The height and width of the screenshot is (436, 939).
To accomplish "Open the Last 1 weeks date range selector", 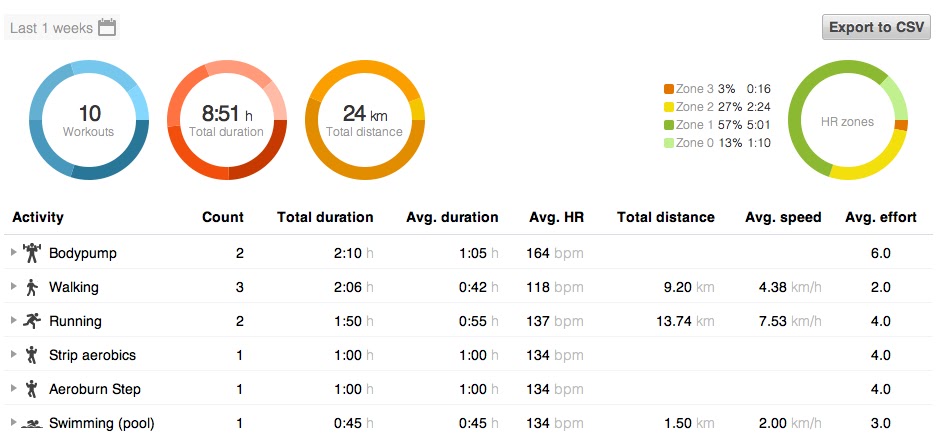I will coord(52,28).
